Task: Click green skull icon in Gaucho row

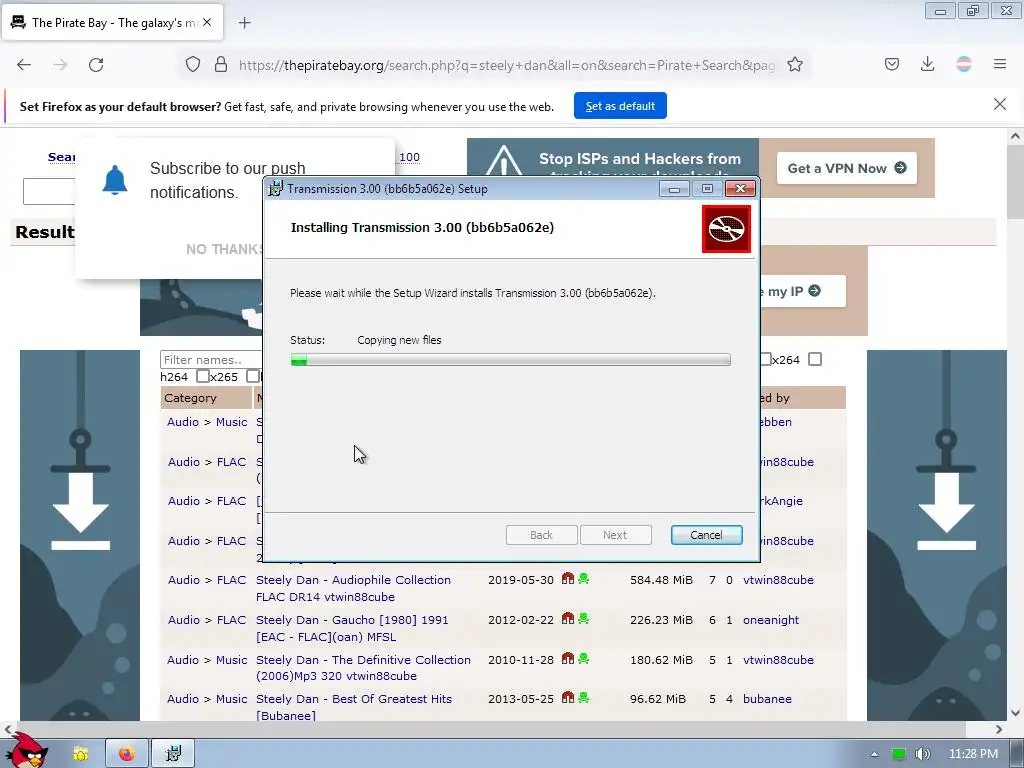Action: pyautogui.click(x=584, y=618)
